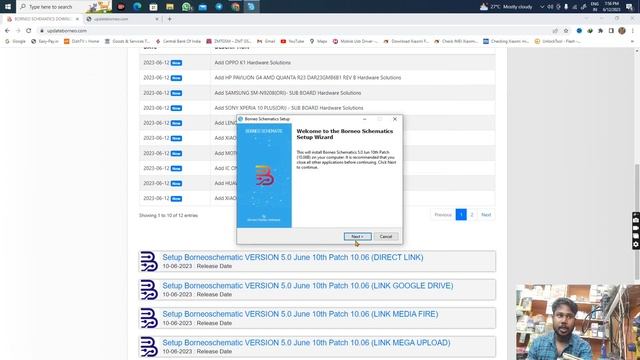Click the 'Add SAMSUNG SM-N9208' SUB BOARD row
The image size is (640, 360).
[317, 93]
